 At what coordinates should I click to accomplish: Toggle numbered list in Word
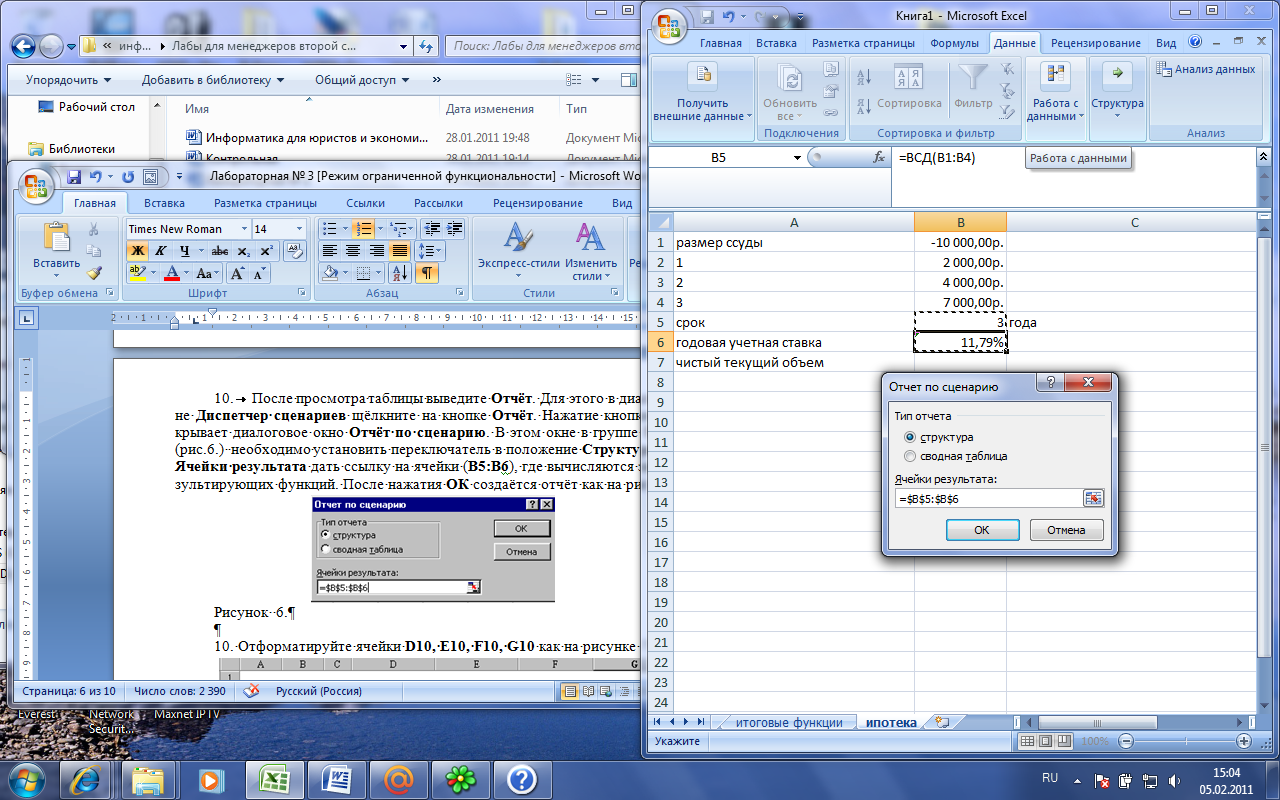click(x=364, y=228)
